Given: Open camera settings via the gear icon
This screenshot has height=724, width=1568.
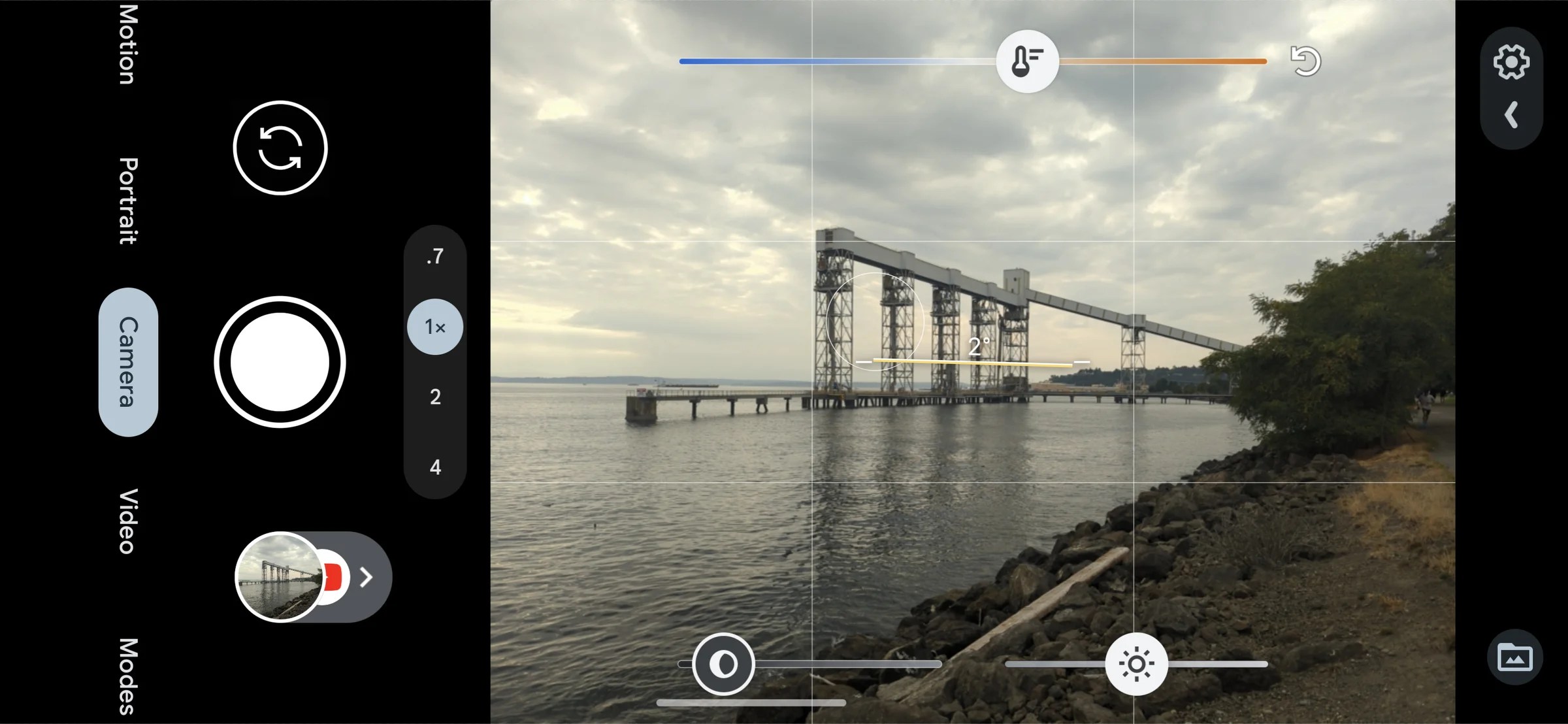Looking at the screenshot, I should [x=1512, y=61].
